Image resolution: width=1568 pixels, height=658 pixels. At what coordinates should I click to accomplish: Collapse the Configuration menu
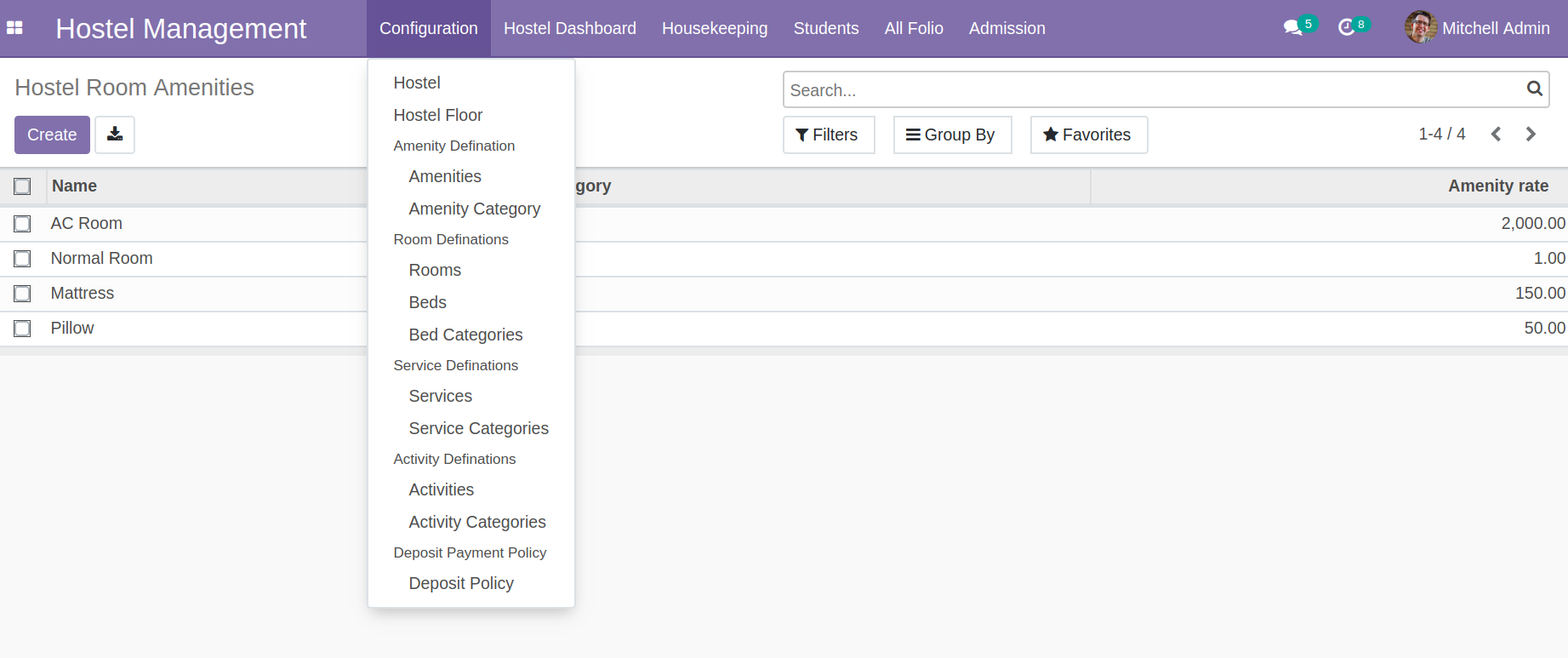[429, 28]
